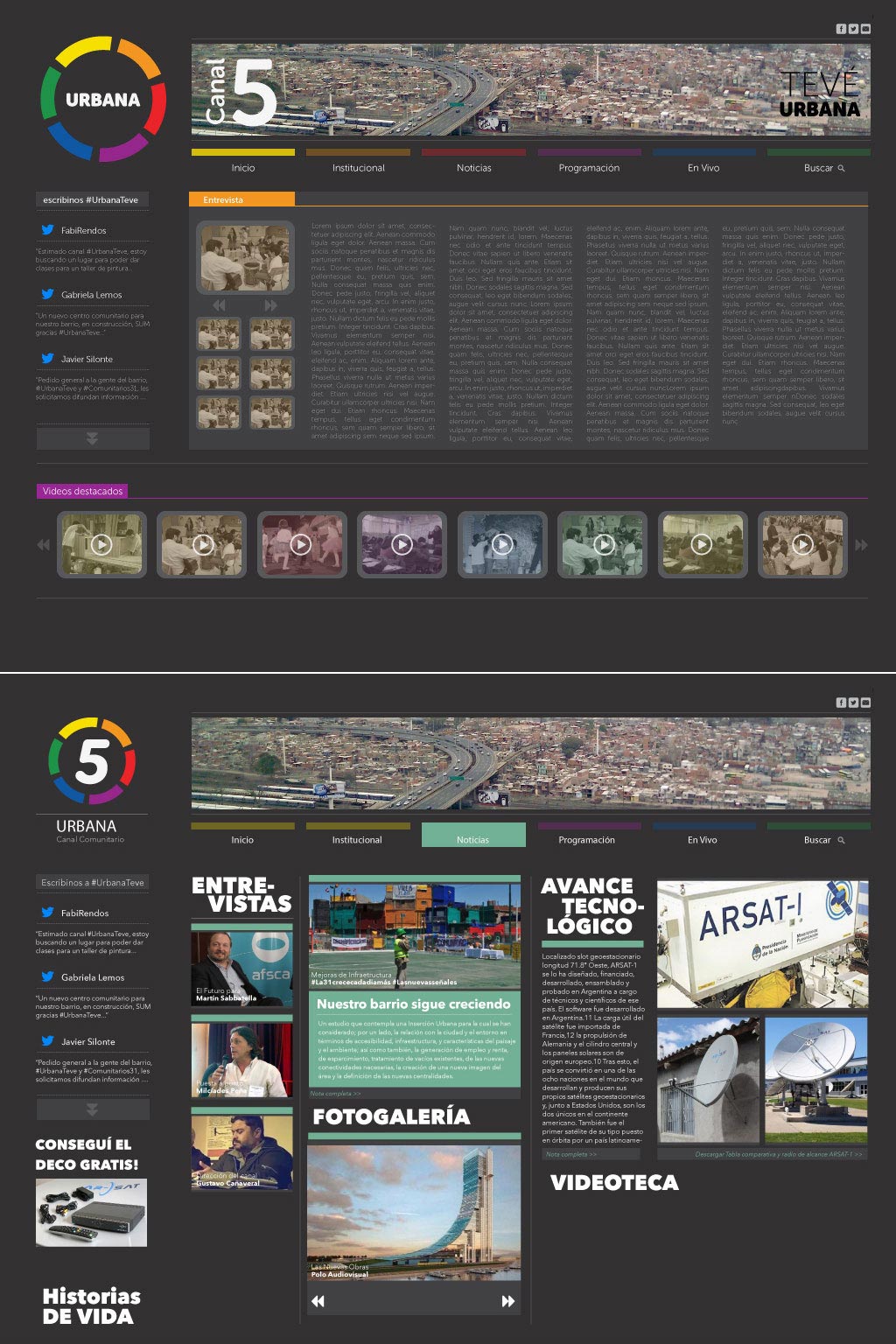Screen dimensions: 896x1344
Task: Select the highlighted Noticias tab in the bottom mockup
Action: pyautogui.click(x=472, y=838)
